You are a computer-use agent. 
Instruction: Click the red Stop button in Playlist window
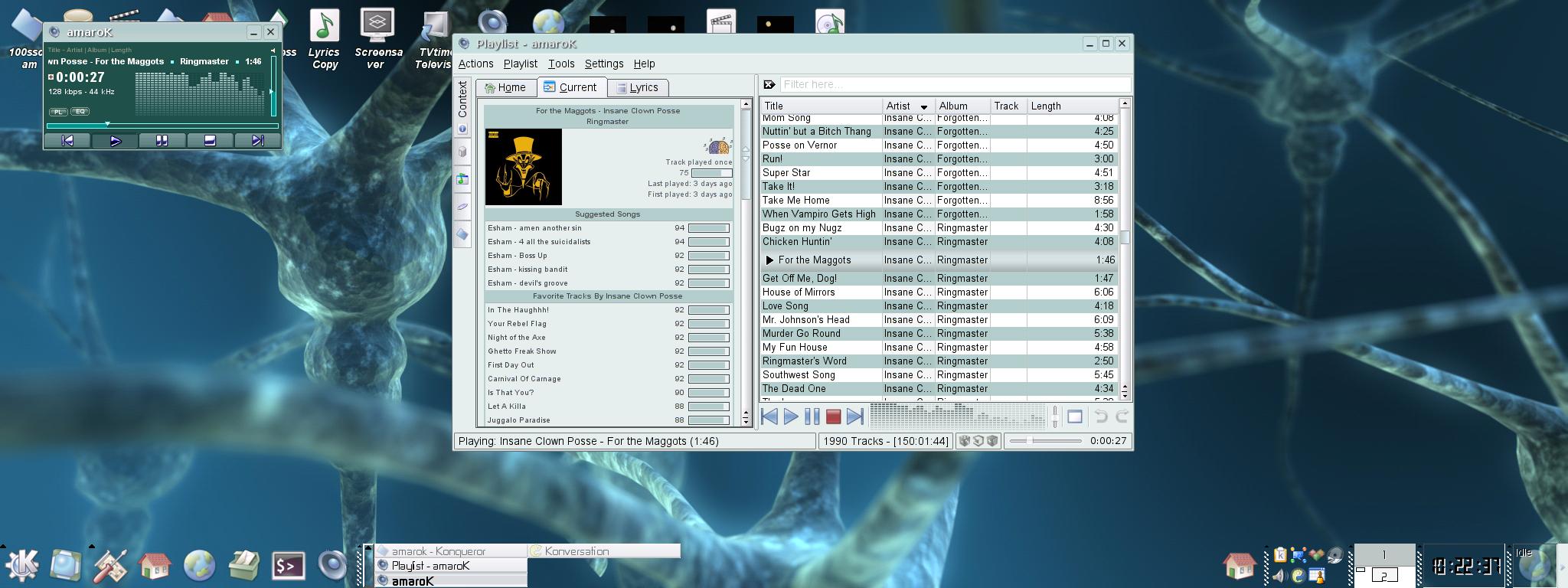pos(834,416)
